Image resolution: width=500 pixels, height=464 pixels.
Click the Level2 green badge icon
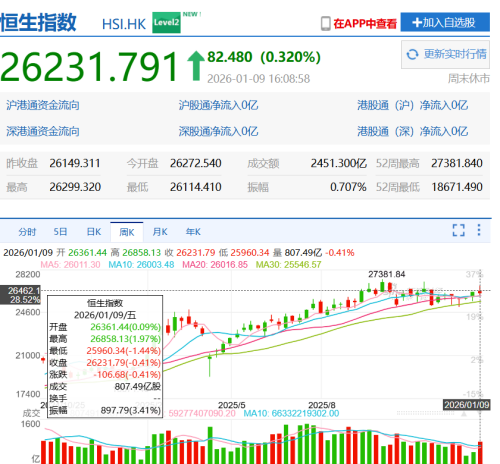click(x=166, y=22)
